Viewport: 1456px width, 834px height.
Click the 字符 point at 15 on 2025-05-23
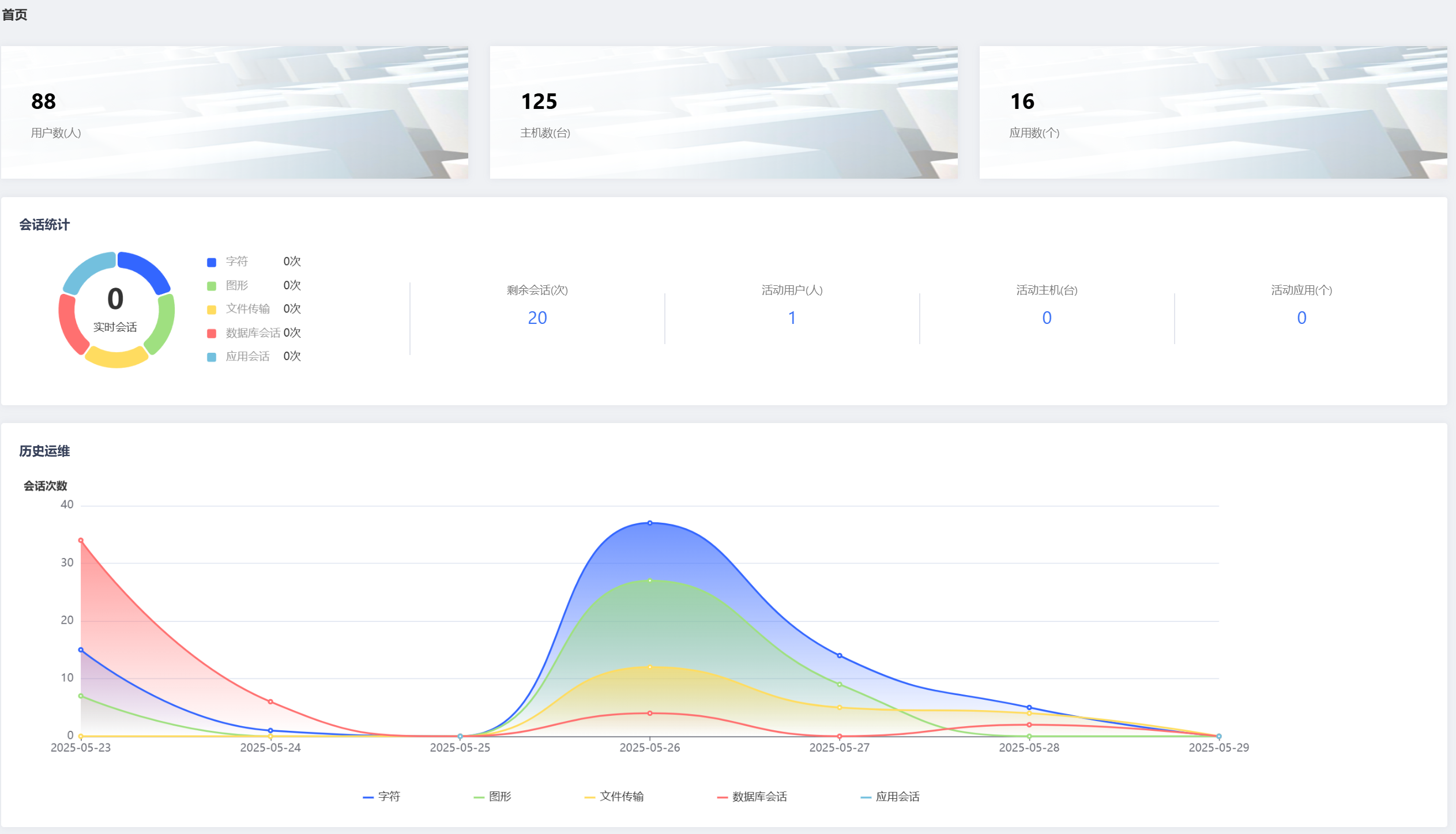(x=81, y=650)
